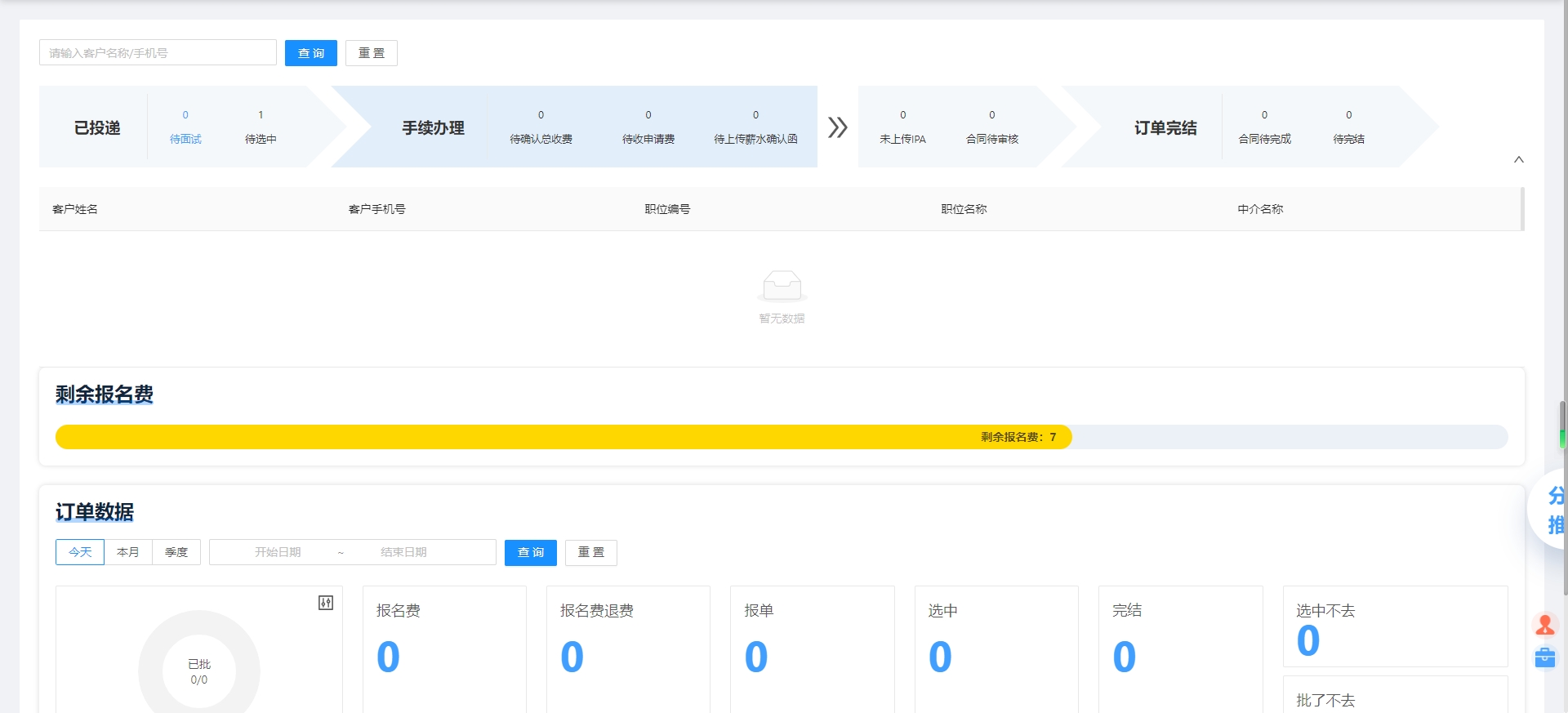The width and height of the screenshot is (1568, 713).
Task: Click the orange customer service avatar icon
Action: click(1544, 626)
